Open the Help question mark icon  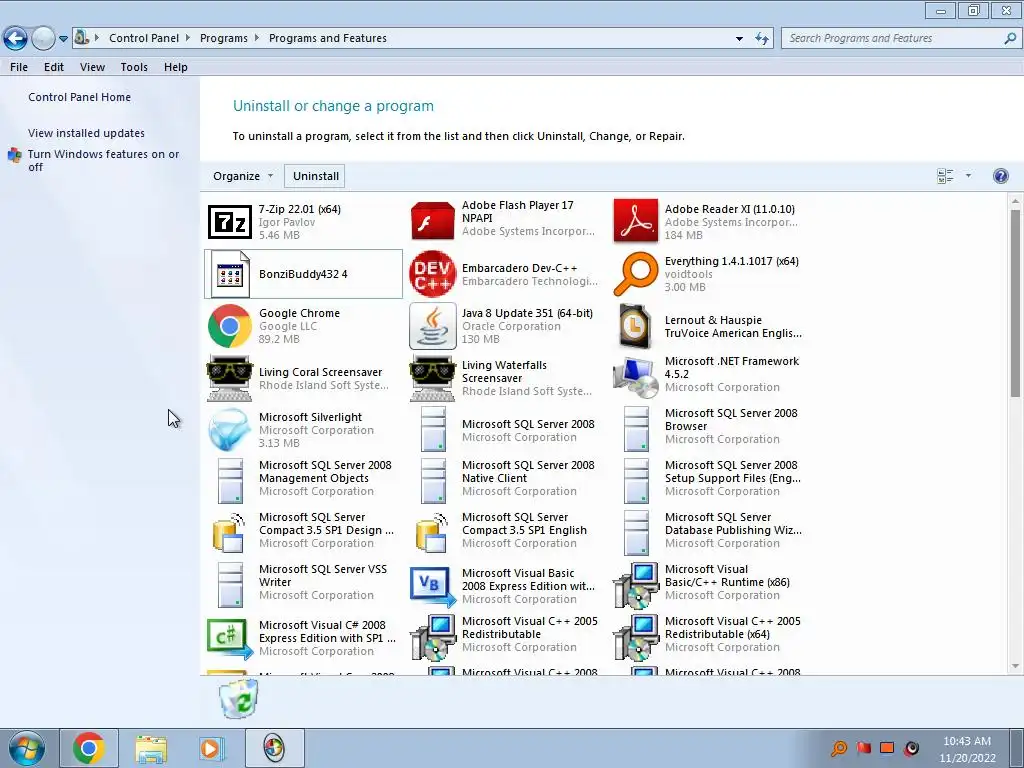click(1000, 176)
